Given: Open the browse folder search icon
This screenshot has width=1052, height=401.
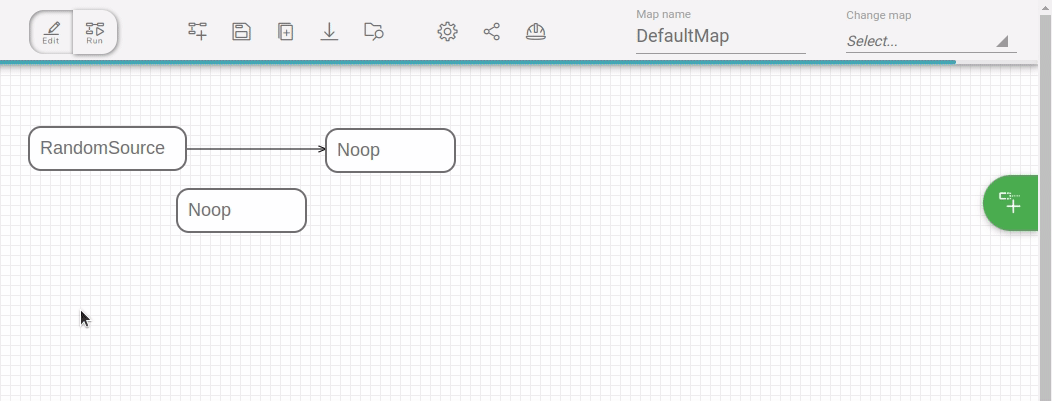Looking at the screenshot, I should pyautogui.click(x=374, y=31).
